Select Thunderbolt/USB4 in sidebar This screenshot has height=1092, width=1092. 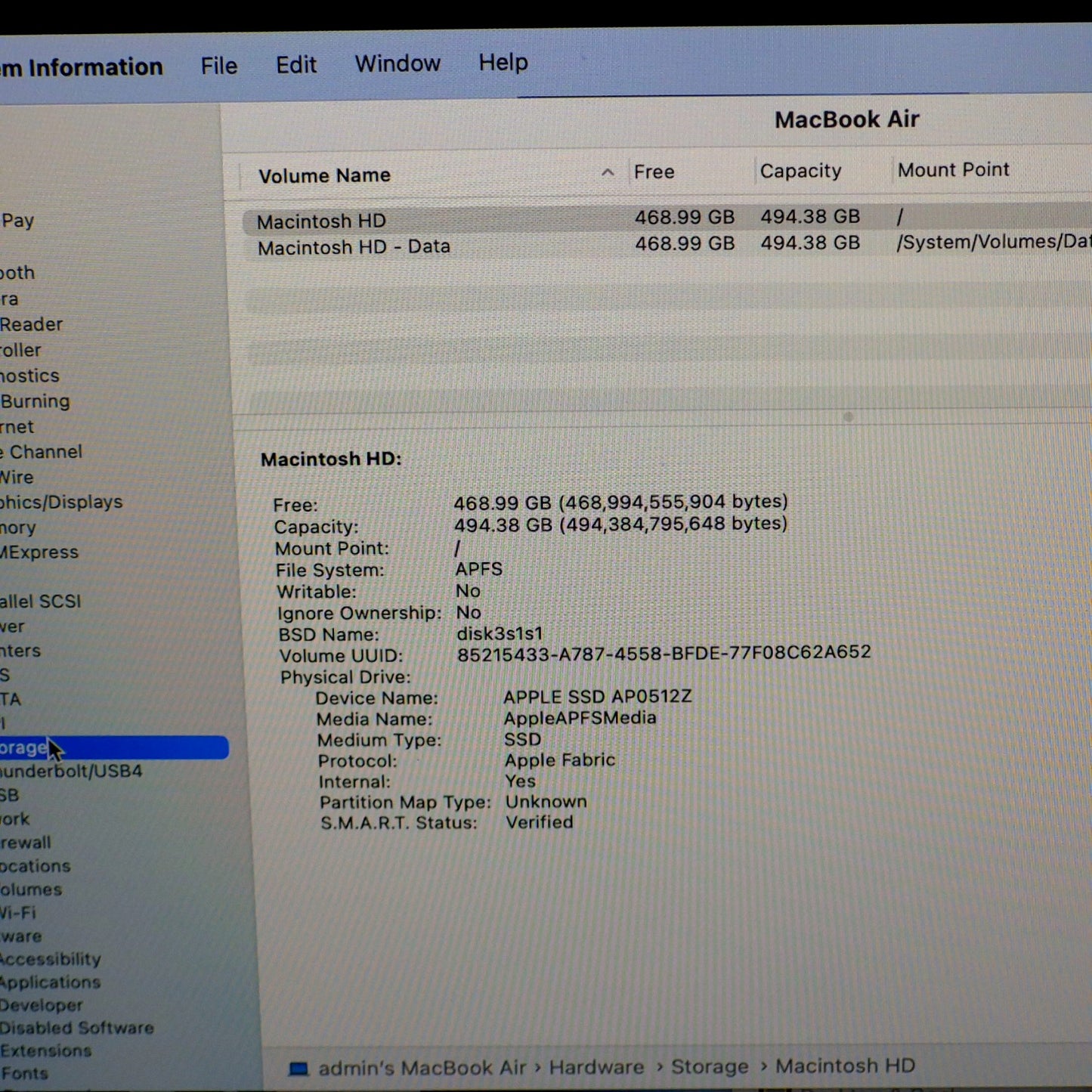(x=71, y=772)
